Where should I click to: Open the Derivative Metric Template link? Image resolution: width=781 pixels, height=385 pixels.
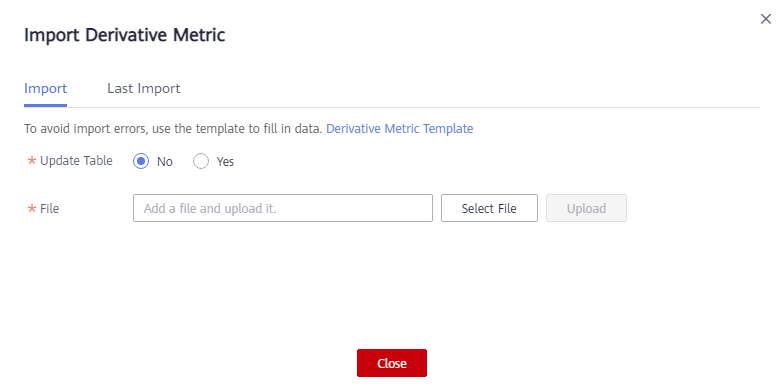coord(399,128)
